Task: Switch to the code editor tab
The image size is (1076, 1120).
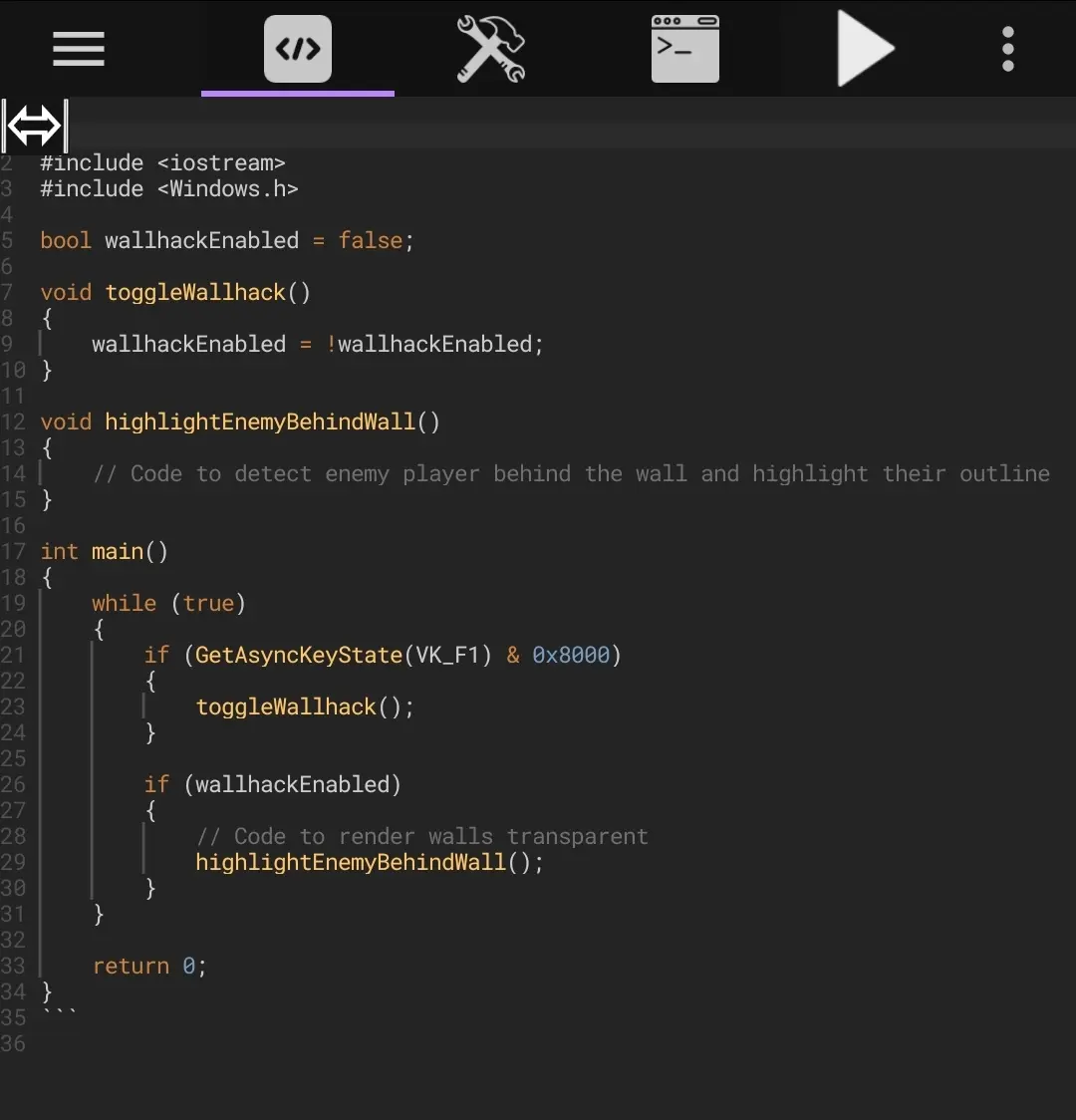Action: (298, 49)
